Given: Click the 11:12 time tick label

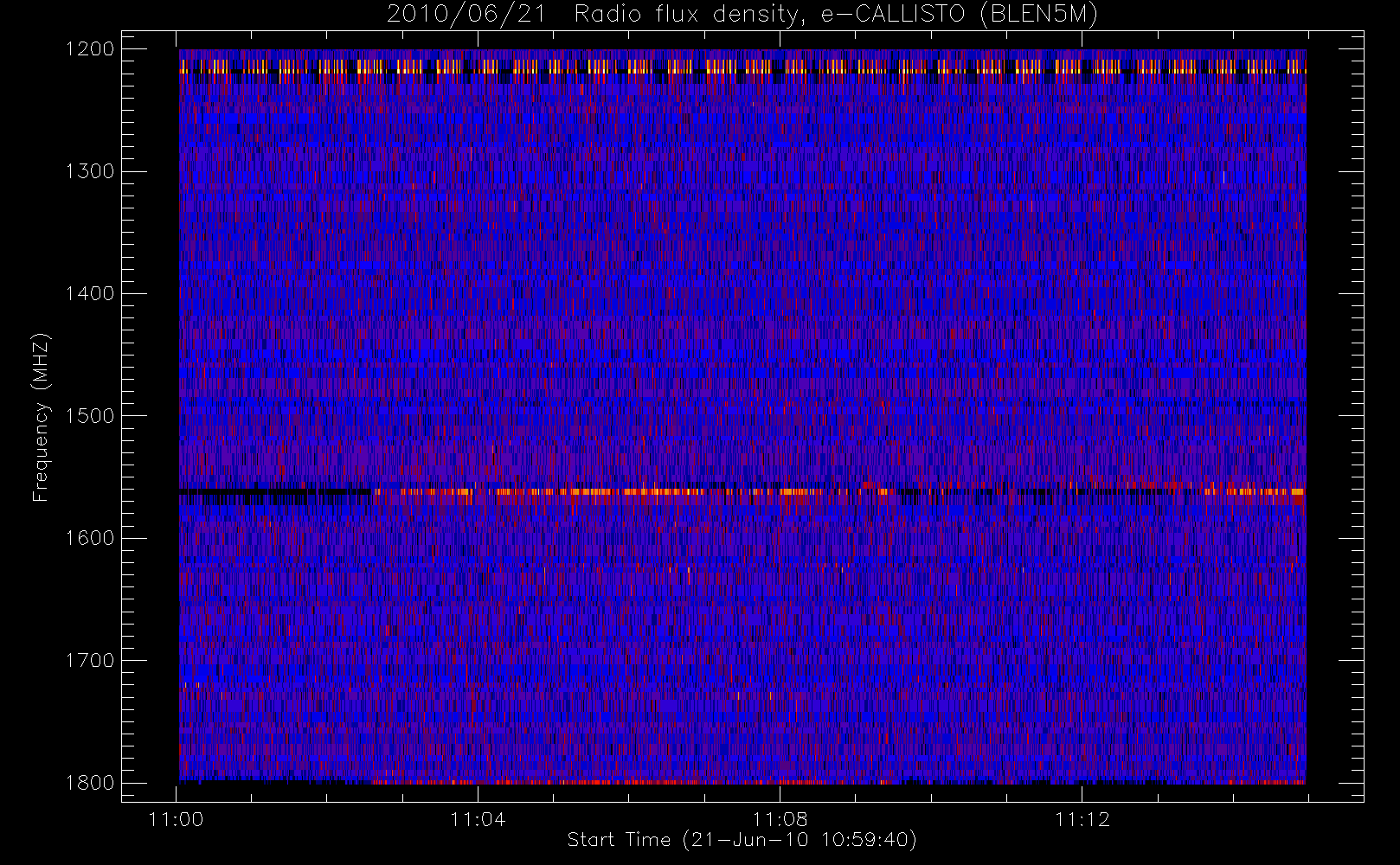Looking at the screenshot, I should [1082, 819].
